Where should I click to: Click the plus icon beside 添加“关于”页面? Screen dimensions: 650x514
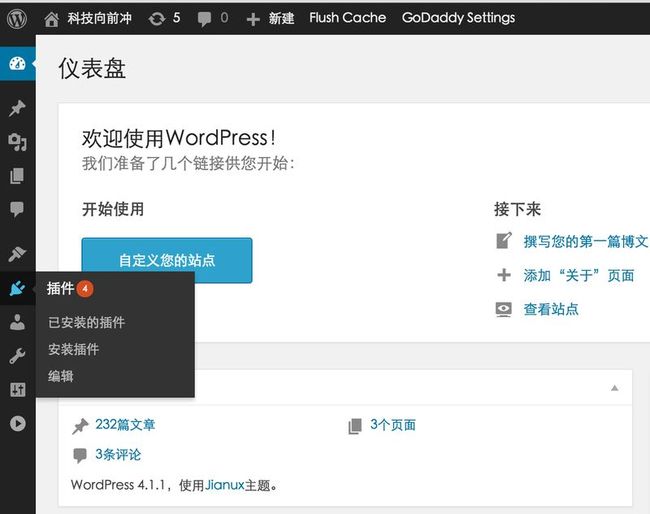pyautogui.click(x=504, y=275)
